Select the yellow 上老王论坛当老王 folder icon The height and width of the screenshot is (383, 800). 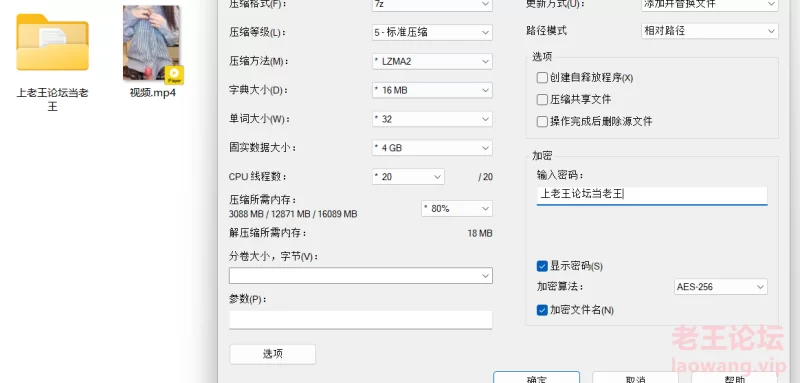coord(53,42)
